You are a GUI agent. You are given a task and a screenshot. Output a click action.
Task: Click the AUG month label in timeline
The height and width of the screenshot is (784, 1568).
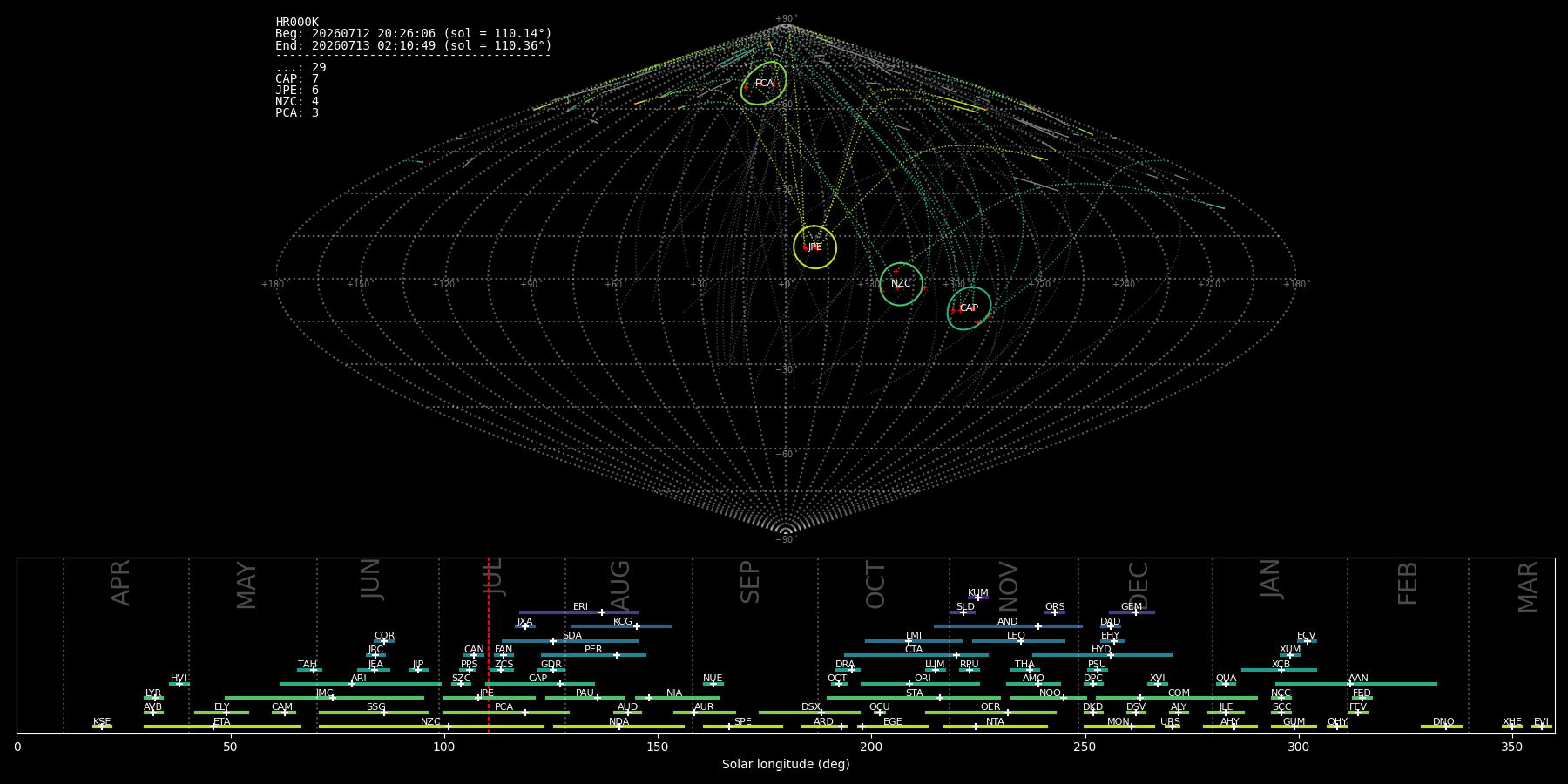(620, 585)
